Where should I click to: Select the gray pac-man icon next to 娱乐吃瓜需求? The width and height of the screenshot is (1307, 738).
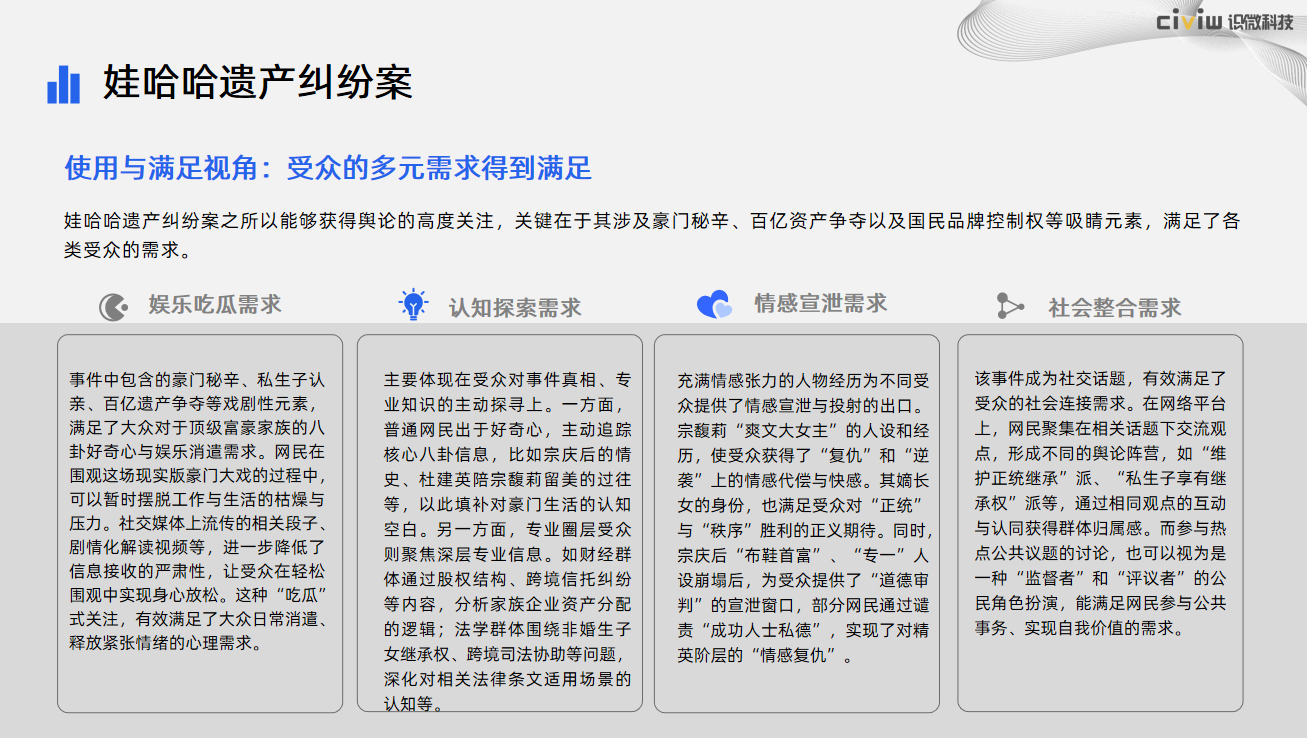pos(113,306)
